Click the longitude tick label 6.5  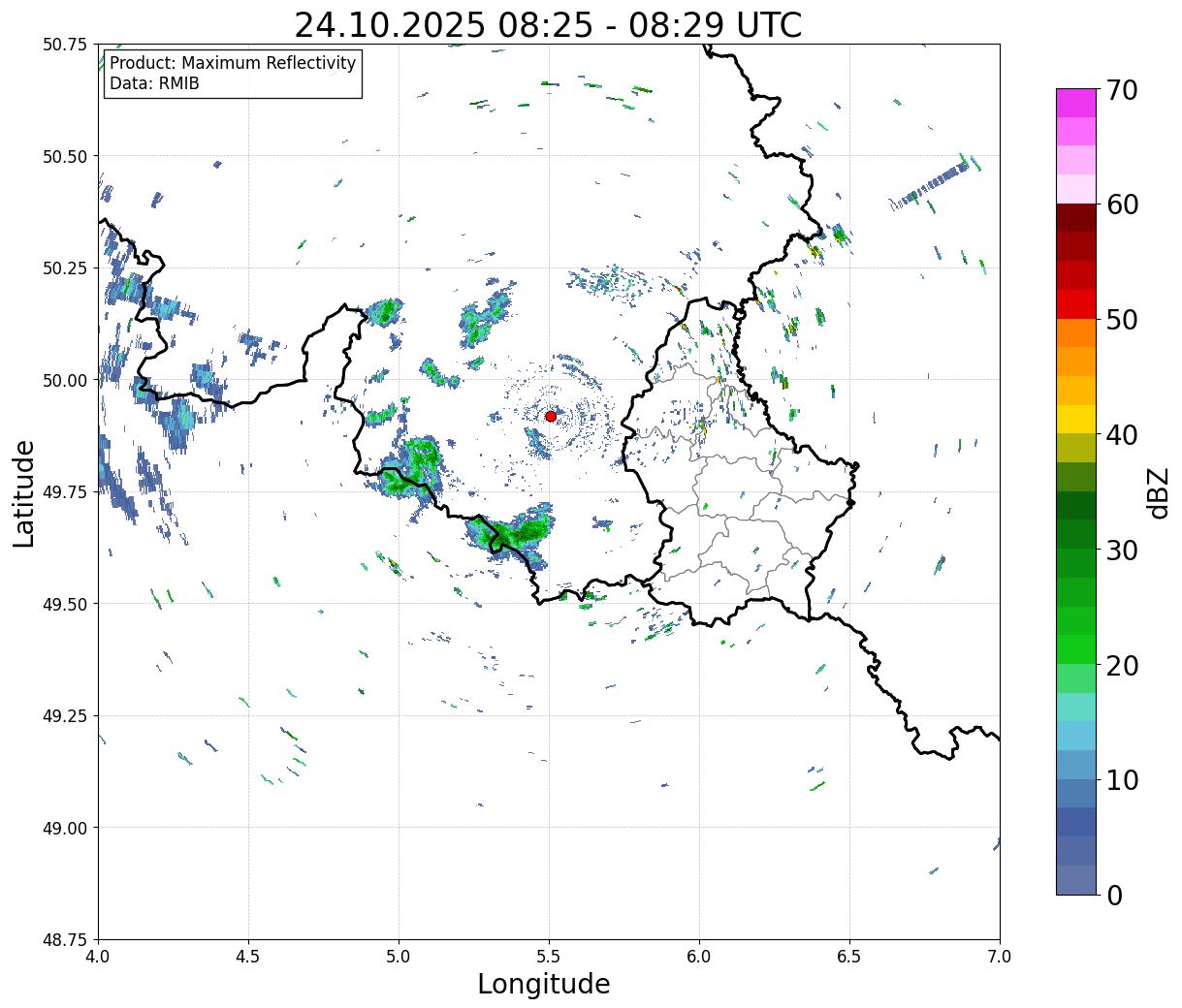click(849, 957)
